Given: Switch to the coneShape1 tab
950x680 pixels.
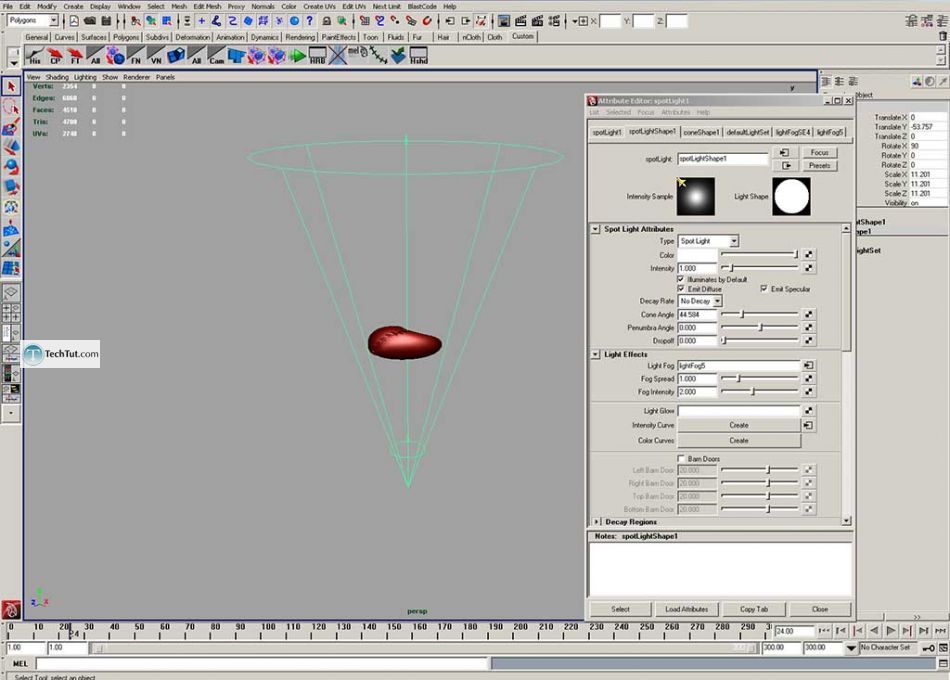Looking at the screenshot, I should (701, 132).
